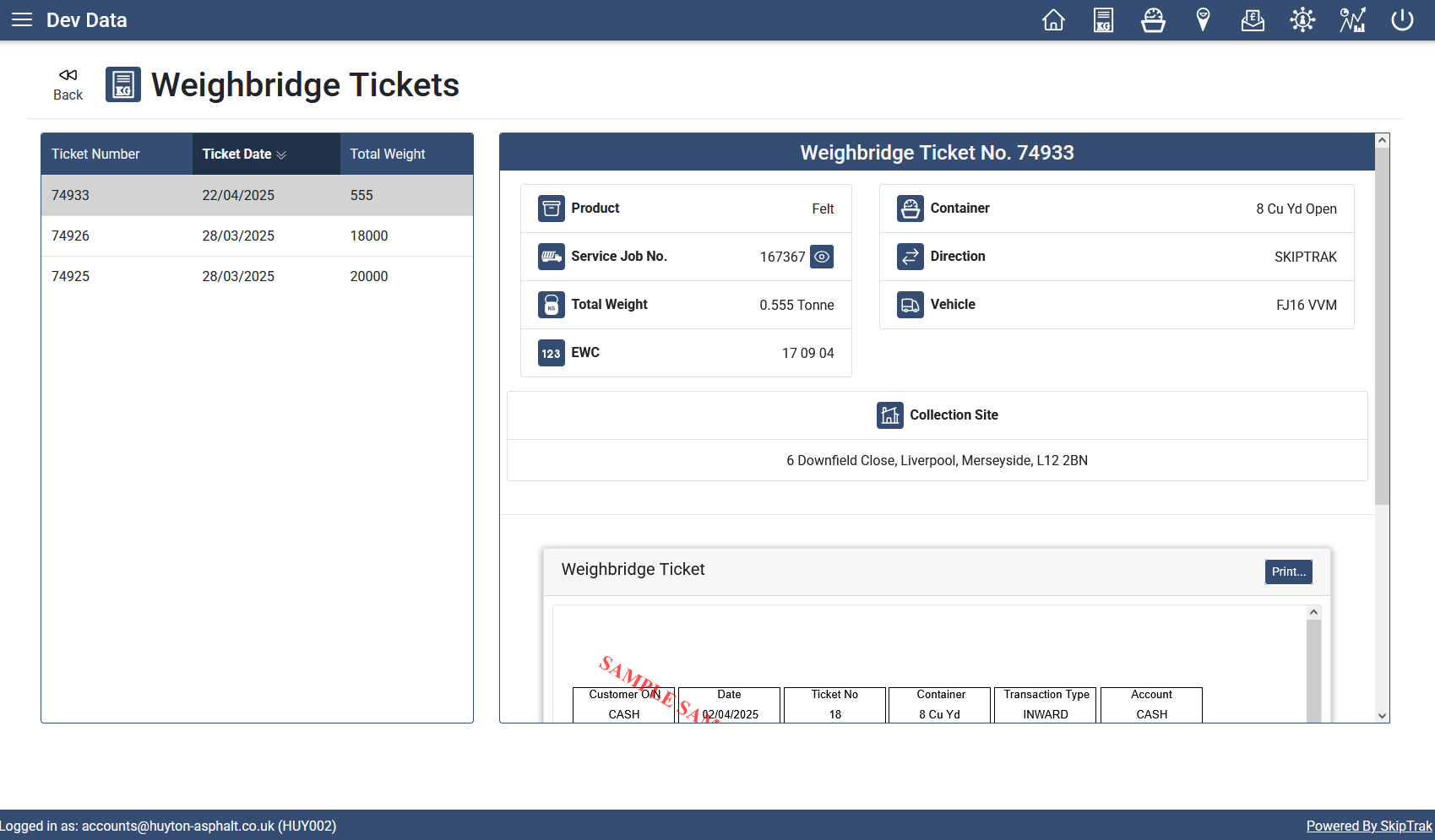Go to the Home page icon
This screenshot has height=840, width=1435.
tap(1053, 19)
